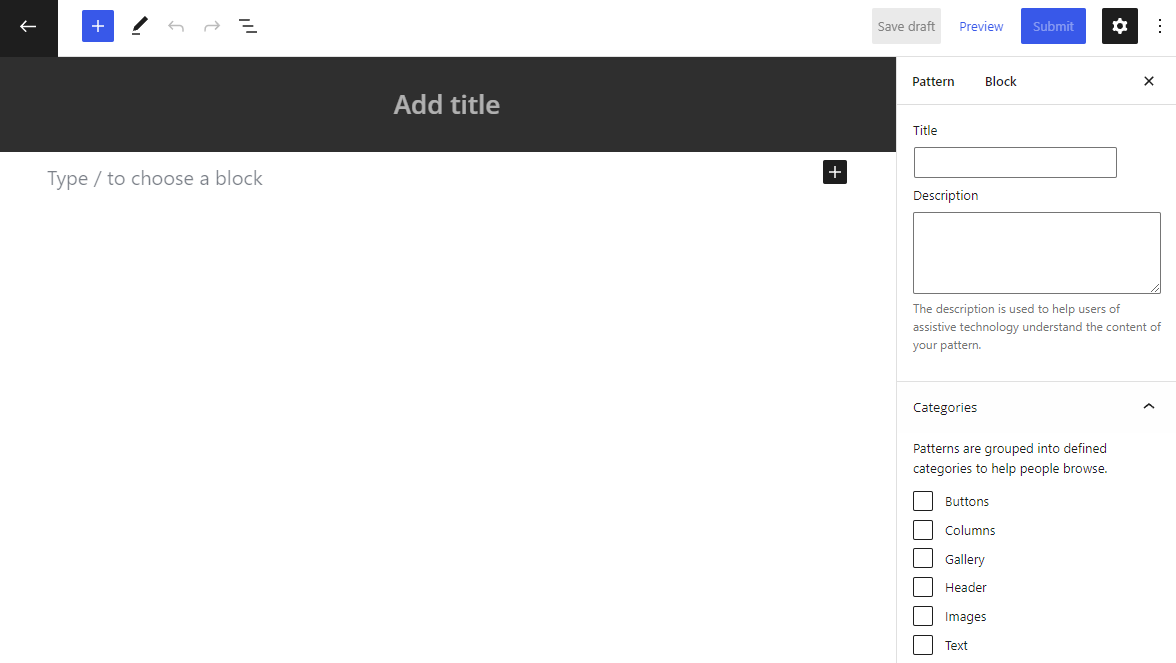This screenshot has height=663, width=1176.
Task: Select the Columns category checkbox
Action: [922, 529]
